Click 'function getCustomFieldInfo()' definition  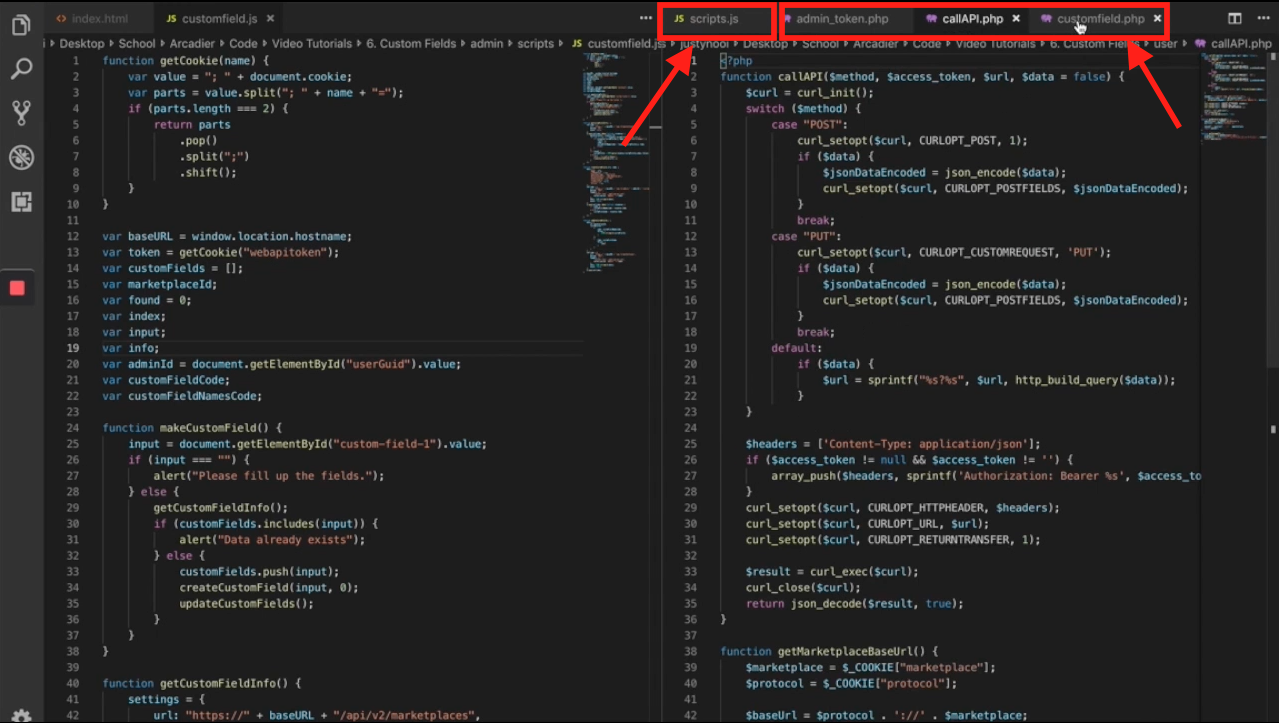click(x=202, y=683)
